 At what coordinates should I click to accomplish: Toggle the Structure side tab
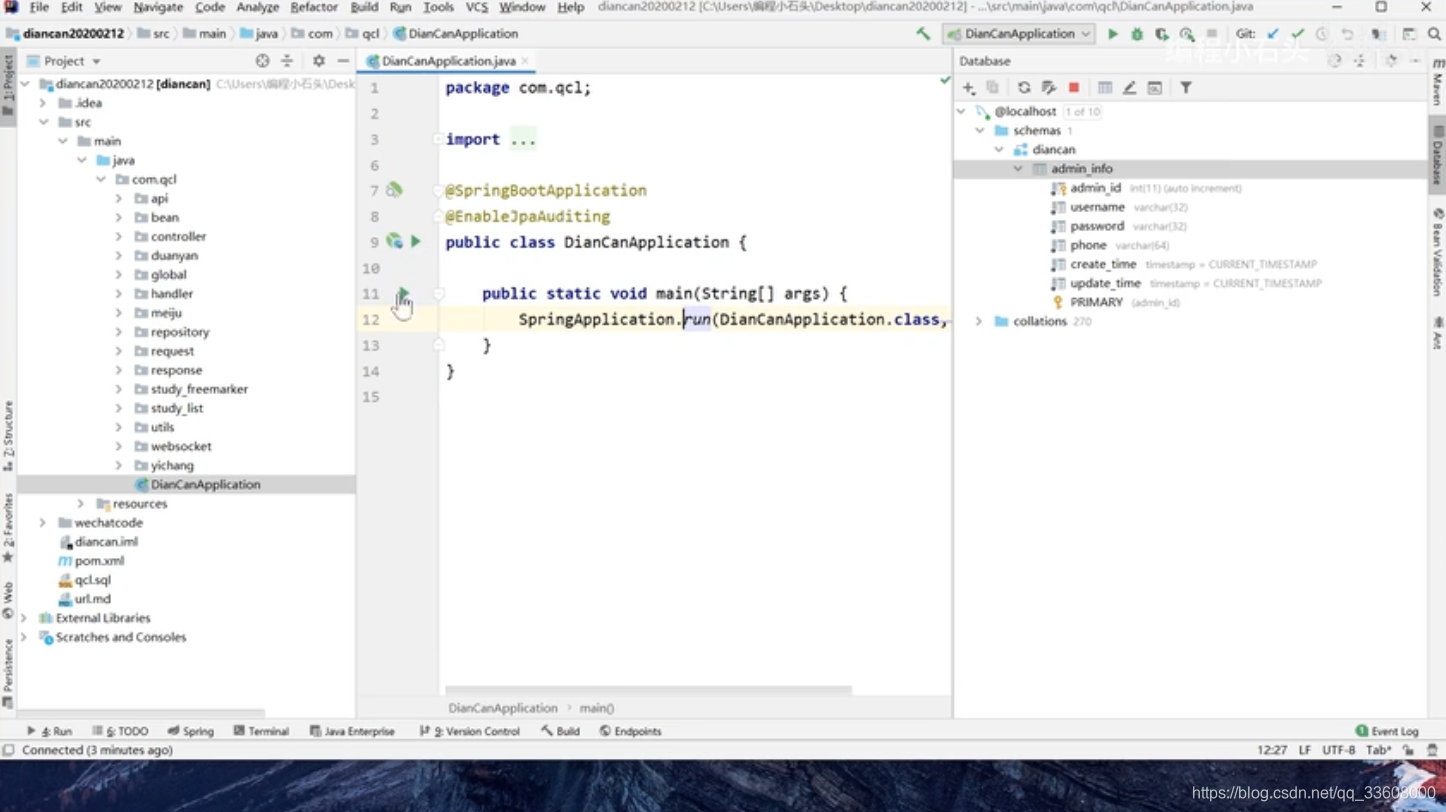pyautogui.click(x=8, y=435)
